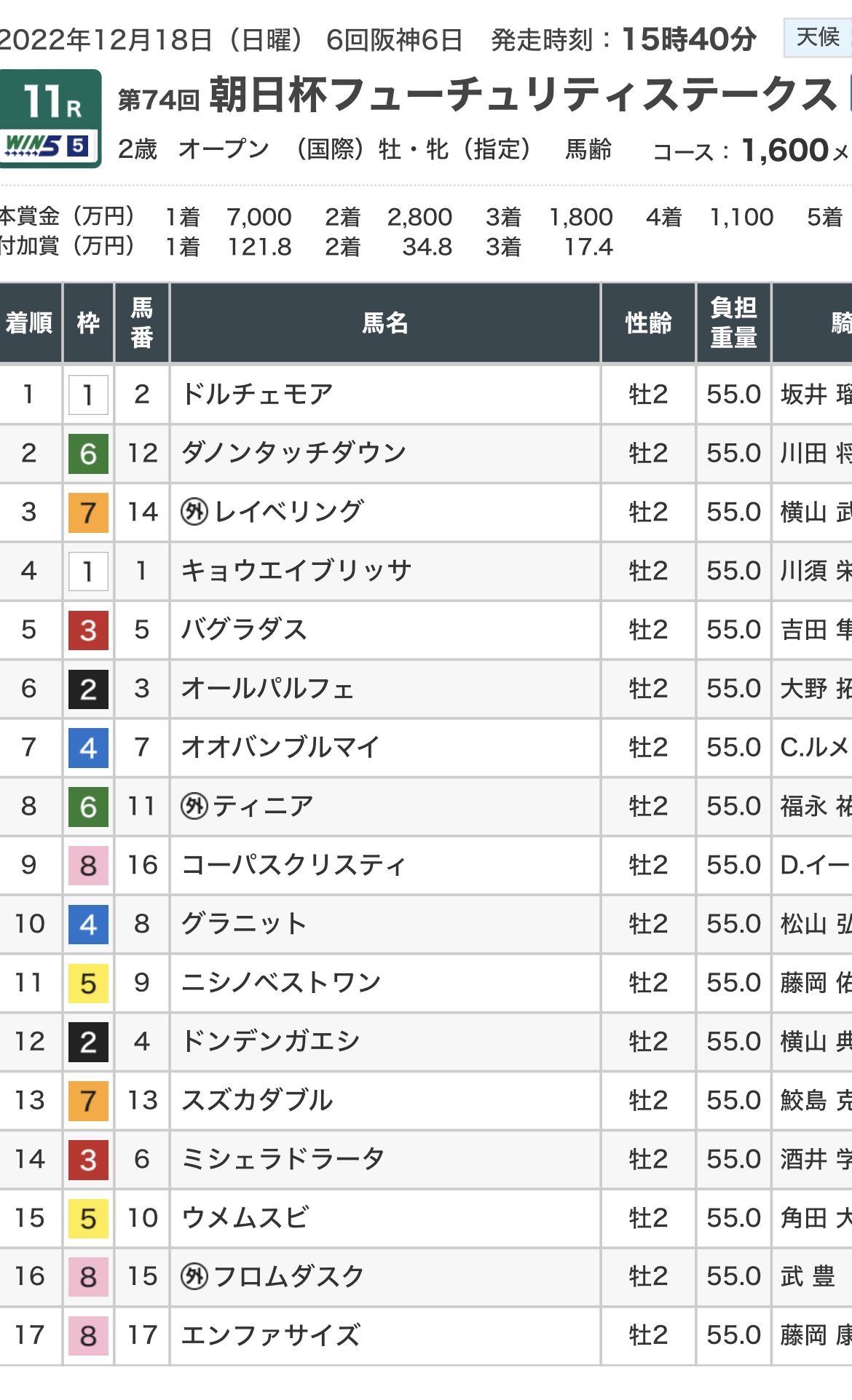Open winner horse ドルチェモア

pos(257,395)
